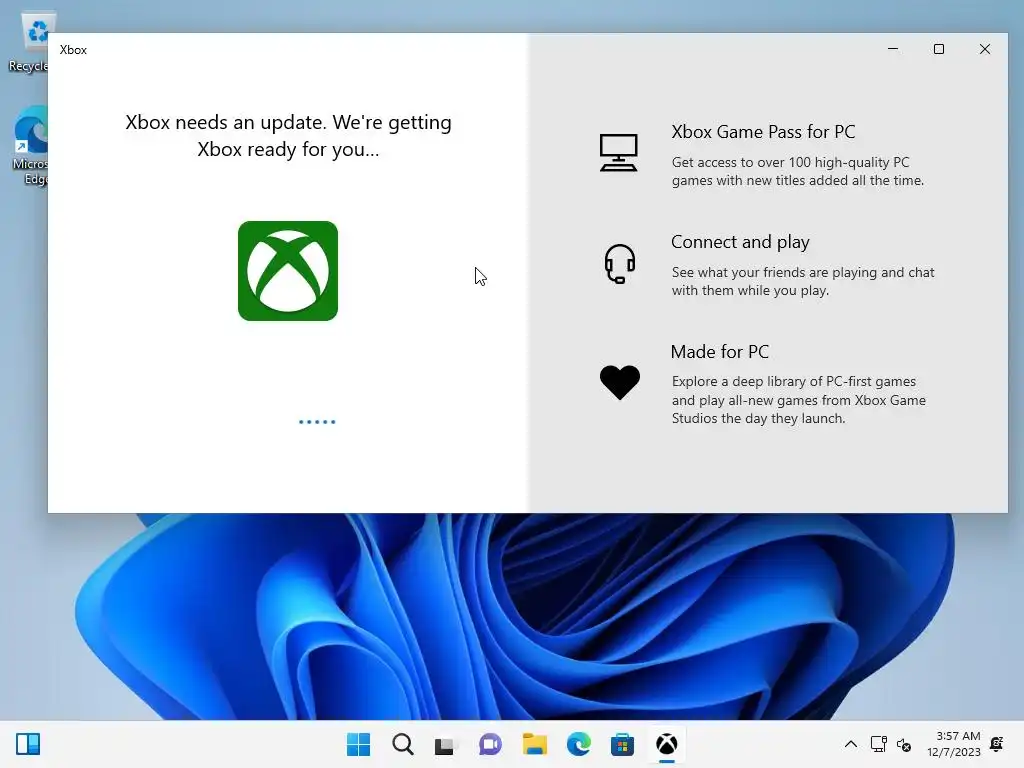This screenshot has width=1024, height=768.
Task: Open taskbar Search magnifier
Action: (x=403, y=744)
